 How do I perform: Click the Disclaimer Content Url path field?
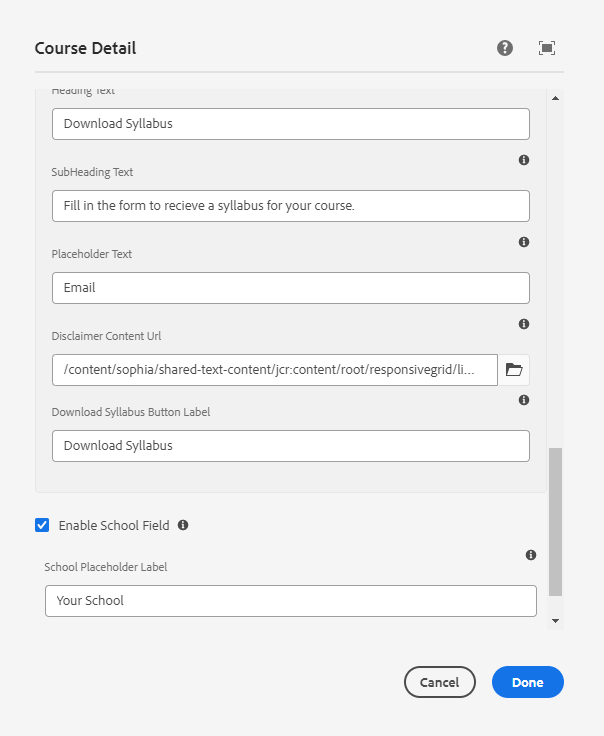tap(275, 370)
